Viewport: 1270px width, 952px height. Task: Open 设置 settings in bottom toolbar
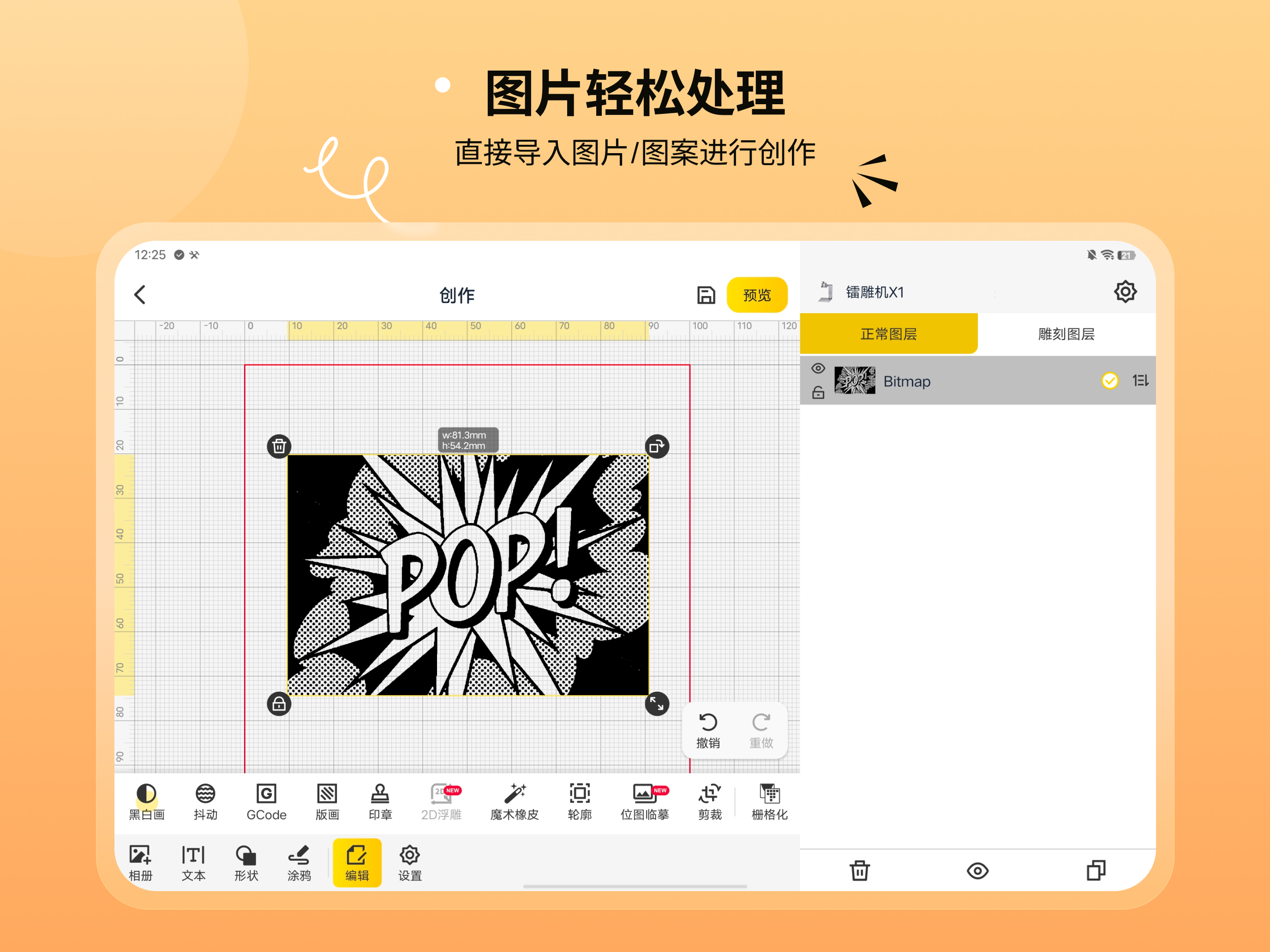[410, 863]
